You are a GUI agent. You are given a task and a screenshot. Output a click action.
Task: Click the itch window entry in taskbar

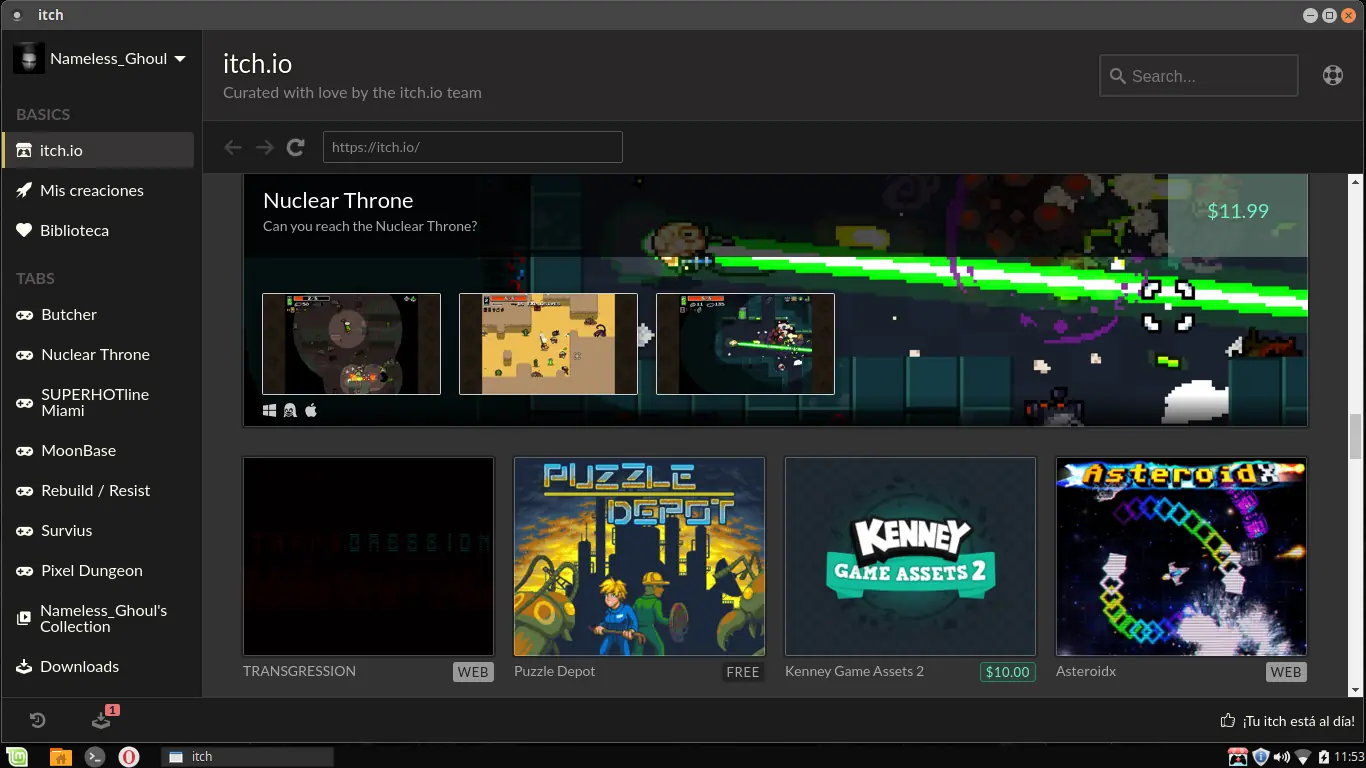point(247,756)
